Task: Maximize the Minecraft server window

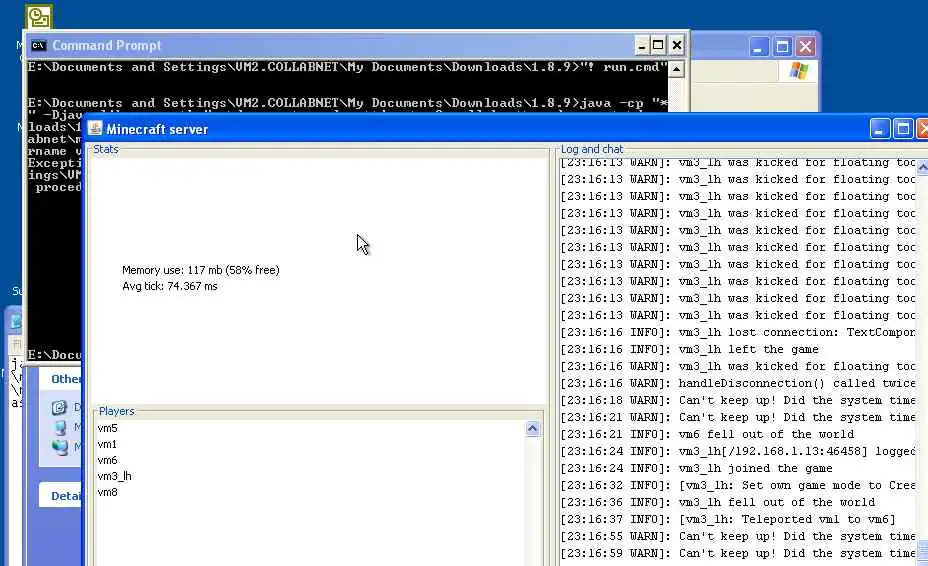Action: pyautogui.click(x=903, y=128)
